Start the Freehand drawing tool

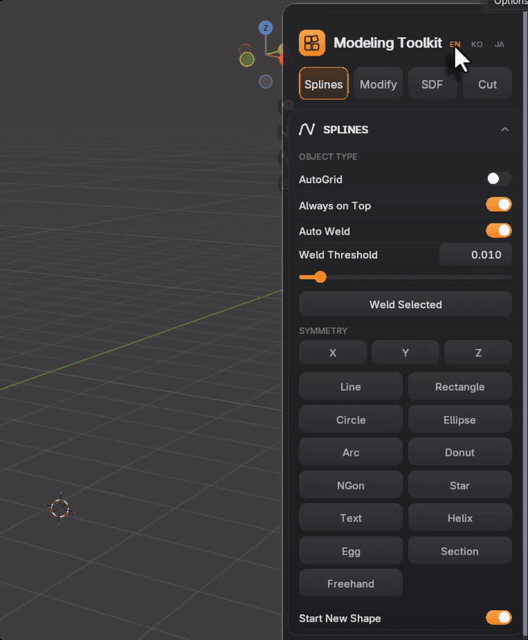pyautogui.click(x=351, y=584)
